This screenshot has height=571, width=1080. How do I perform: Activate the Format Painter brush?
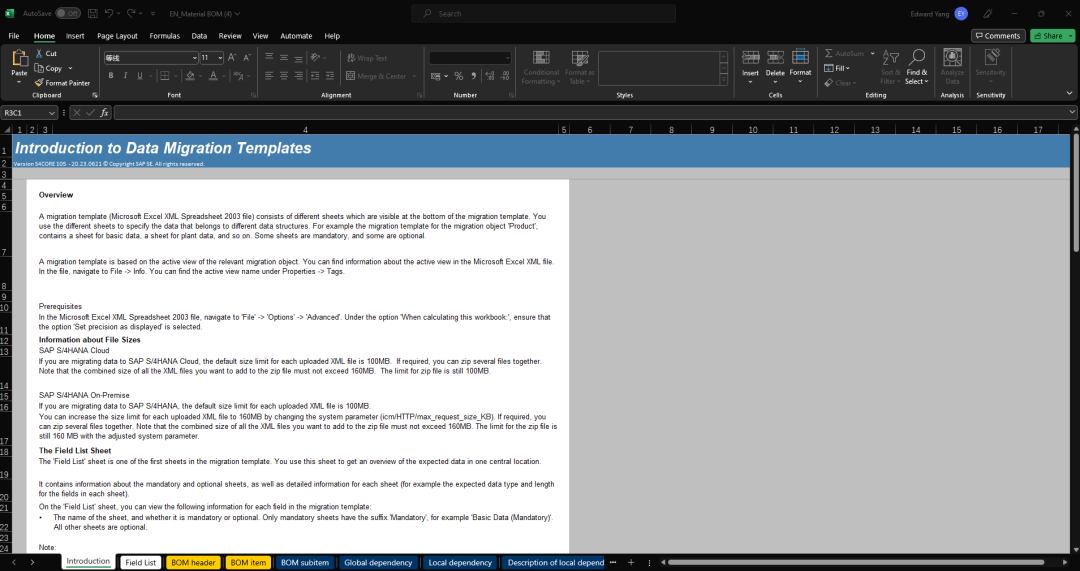(x=63, y=83)
